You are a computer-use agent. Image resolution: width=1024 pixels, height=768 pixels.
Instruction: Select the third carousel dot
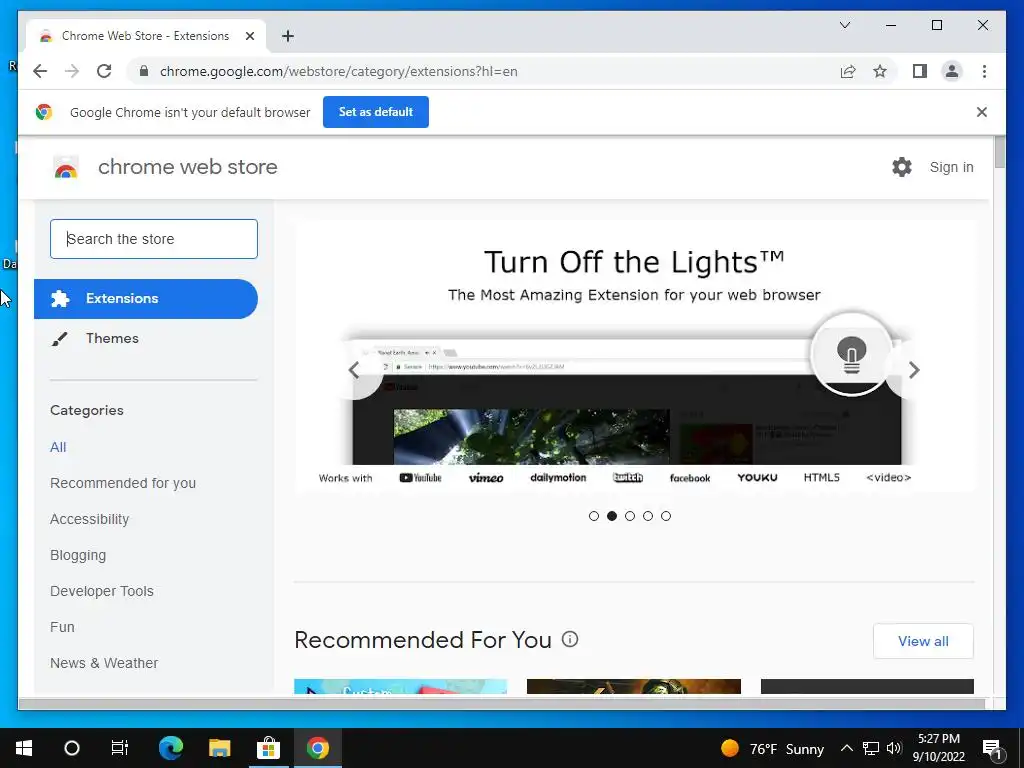tap(630, 516)
